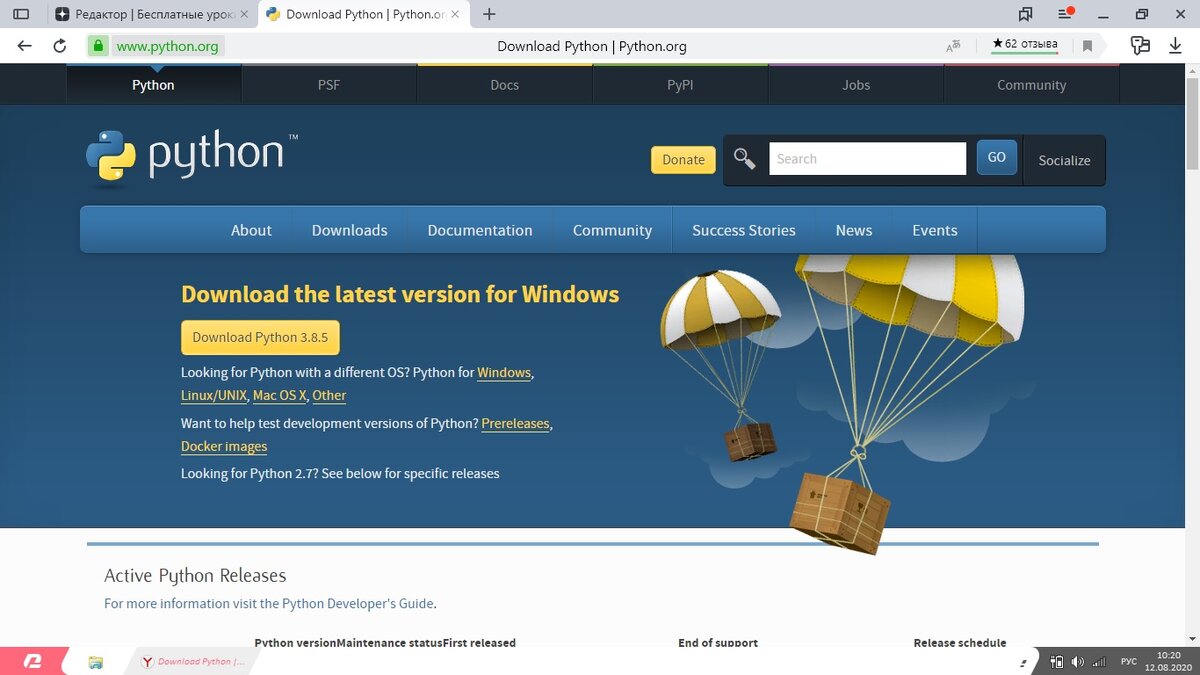Click the Download Python 3.8.5 button
This screenshot has height=675, width=1200.
[260, 338]
